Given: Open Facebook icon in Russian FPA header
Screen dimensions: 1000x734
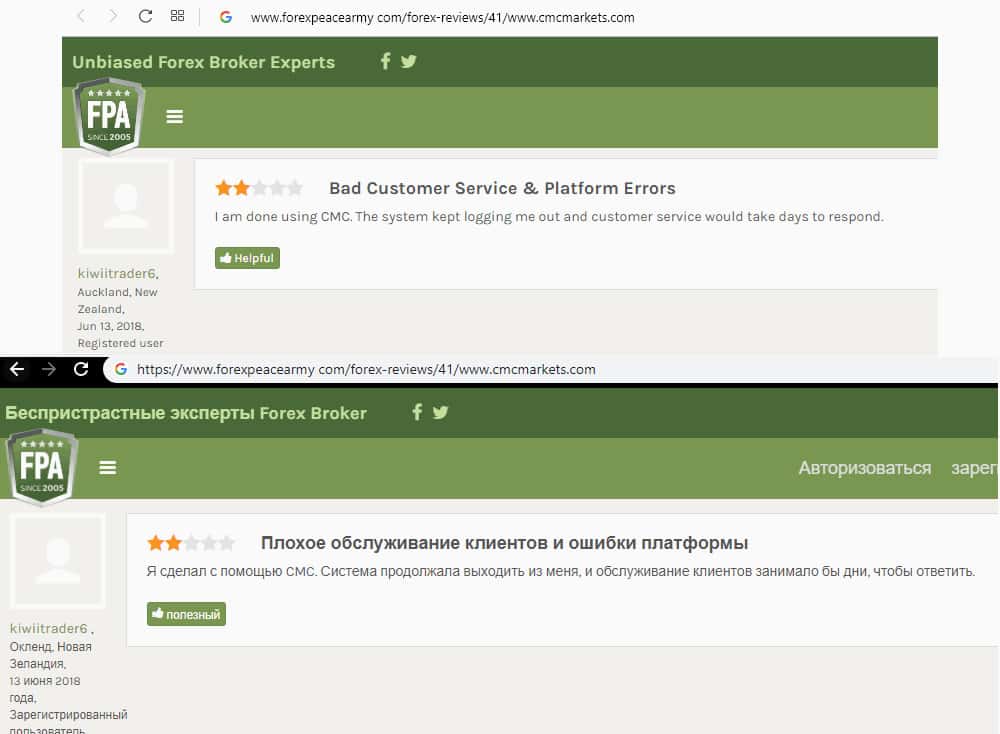Looking at the screenshot, I should click(417, 412).
